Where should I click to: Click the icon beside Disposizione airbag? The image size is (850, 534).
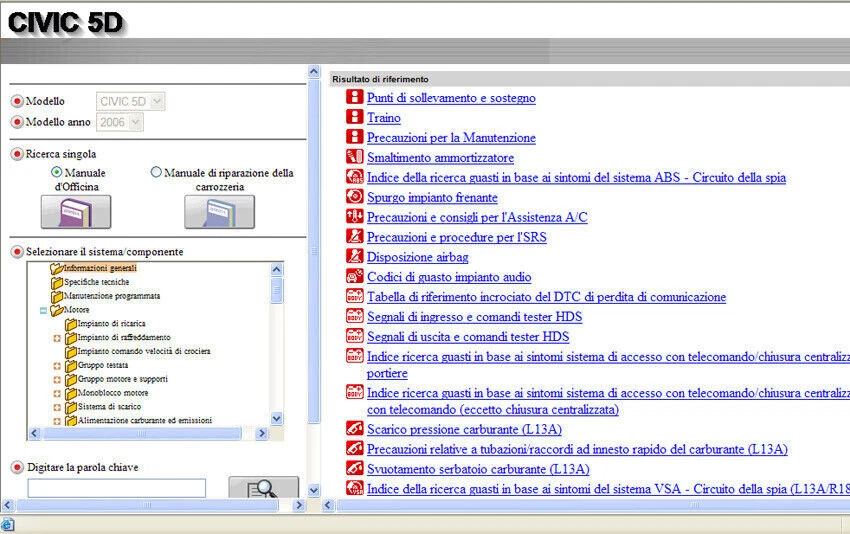click(x=355, y=256)
